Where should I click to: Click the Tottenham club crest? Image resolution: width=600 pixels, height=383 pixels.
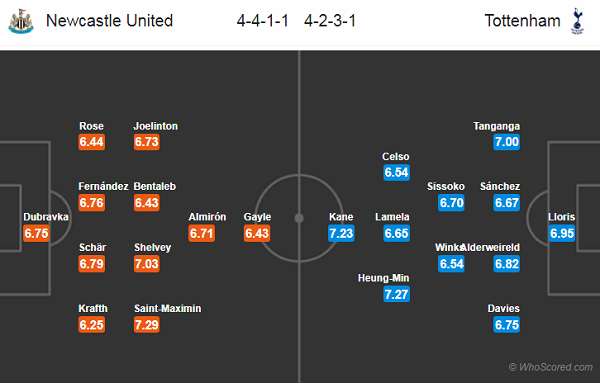point(577,21)
